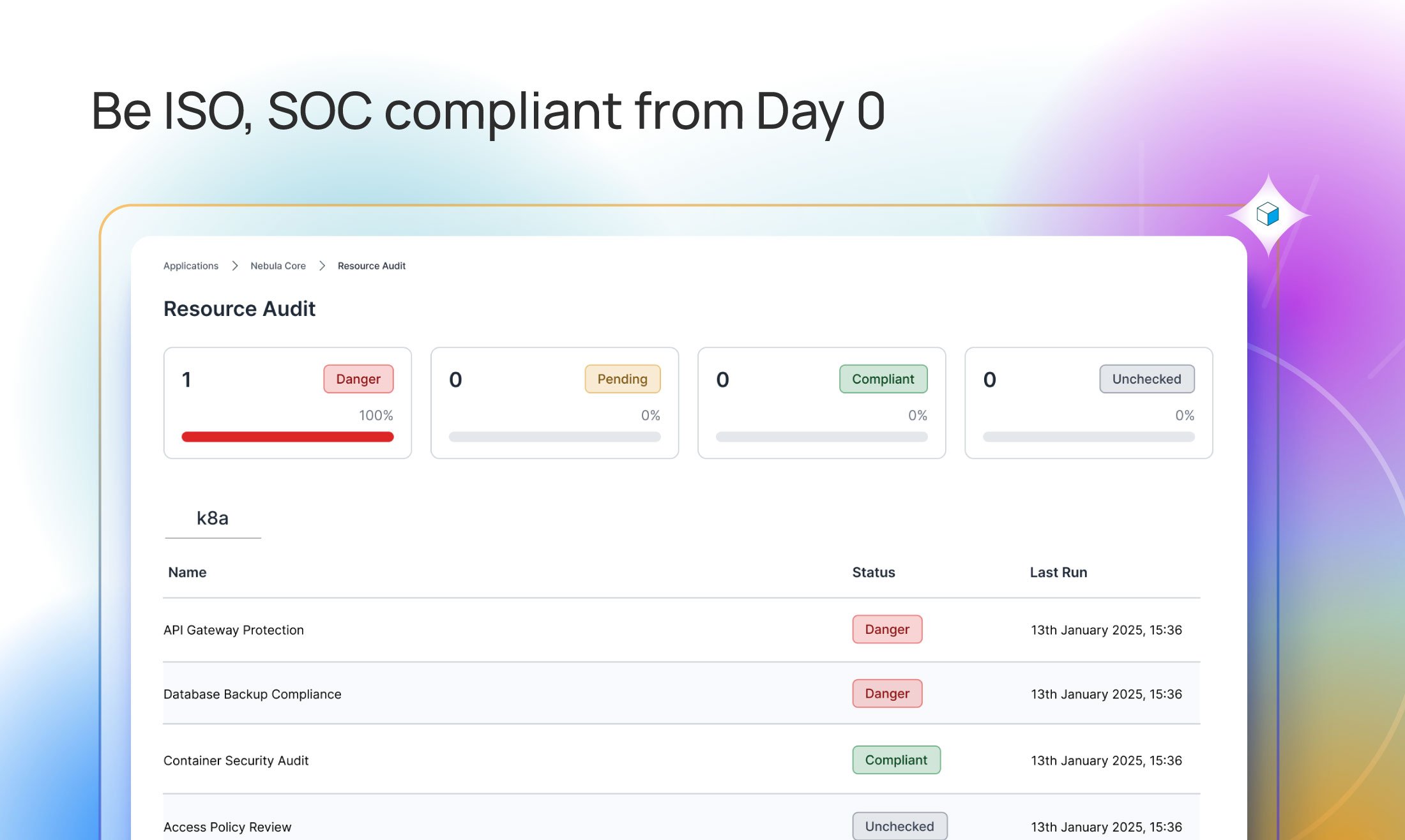Click the Compliant badge in summary card

(x=883, y=379)
